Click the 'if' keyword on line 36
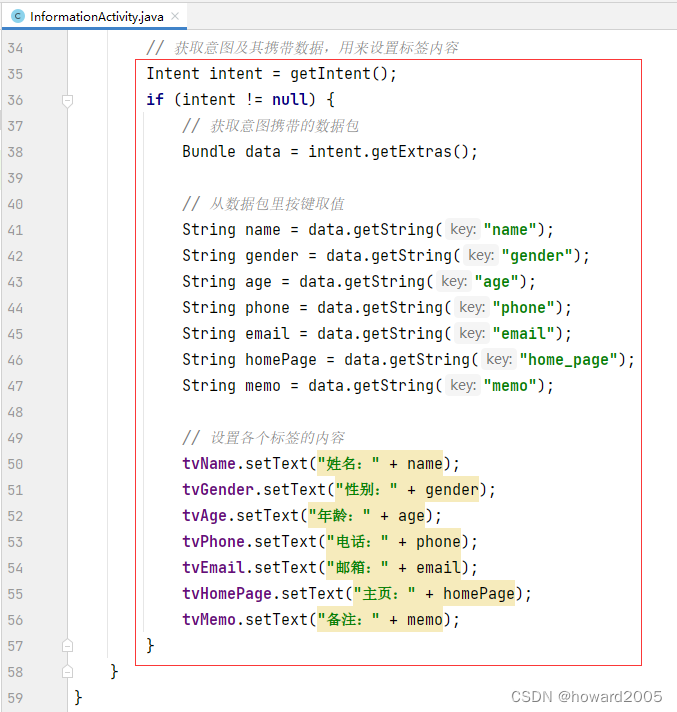Image resolution: width=677 pixels, height=712 pixels. (x=155, y=99)
